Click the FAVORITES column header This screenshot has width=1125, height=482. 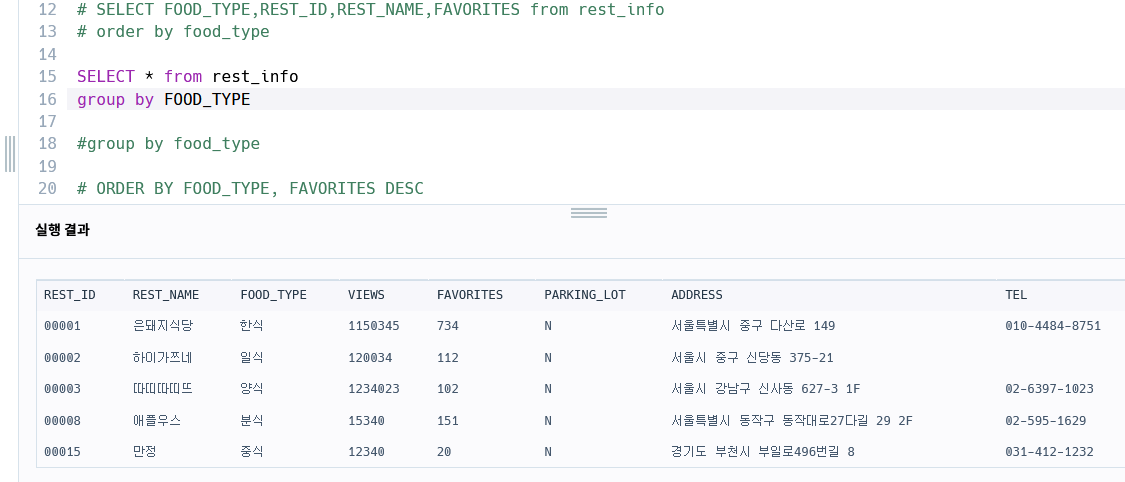pyautogui.click(x=470, y=295)
